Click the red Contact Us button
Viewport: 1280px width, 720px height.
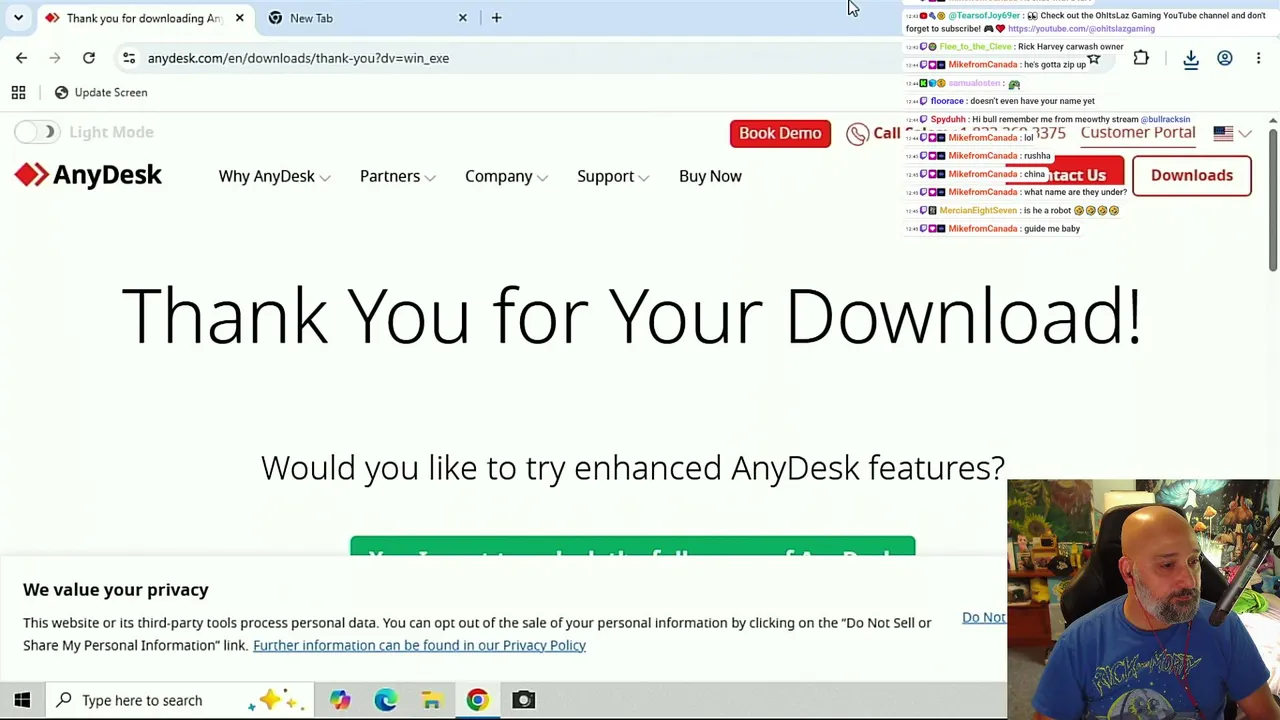tap(1065, 175)
